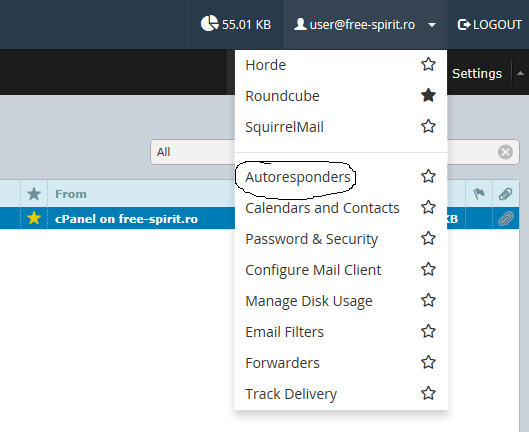Sort messages by From column
Viewport: 529px width, 432px height.
click(71, 194)
